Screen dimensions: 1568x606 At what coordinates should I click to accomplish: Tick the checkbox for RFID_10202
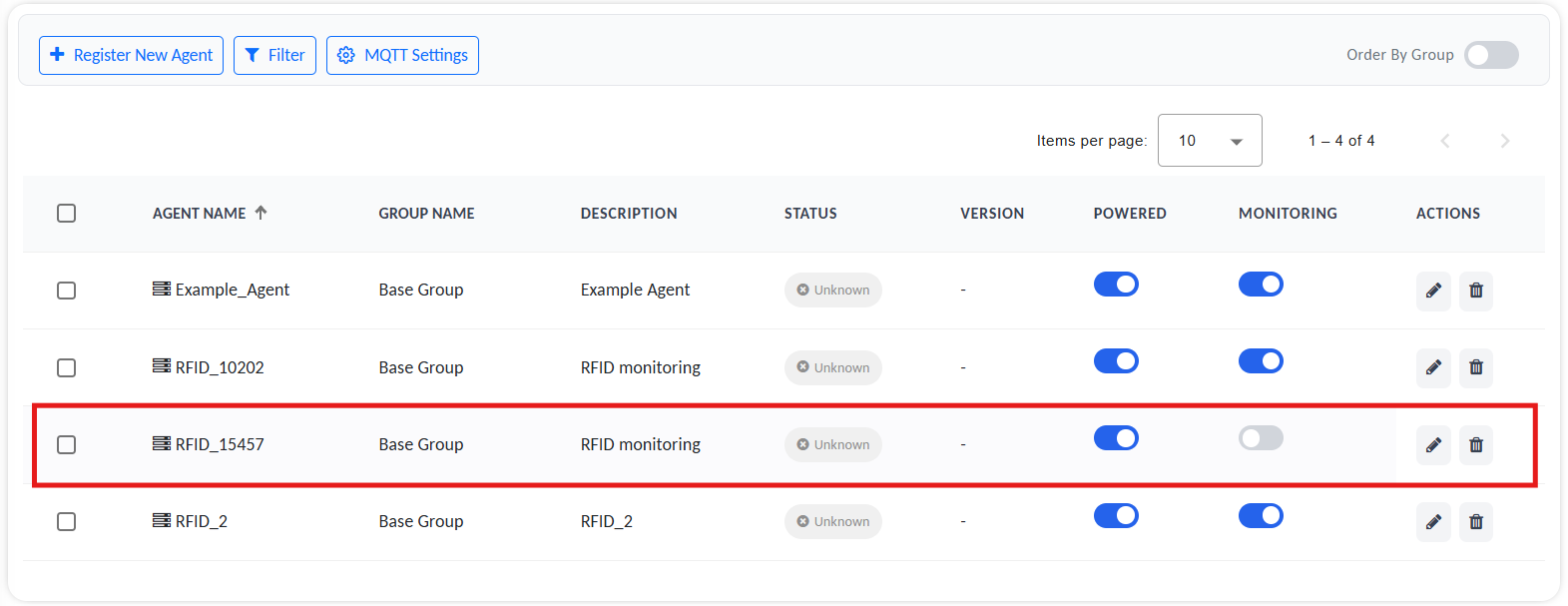(67, 367)
